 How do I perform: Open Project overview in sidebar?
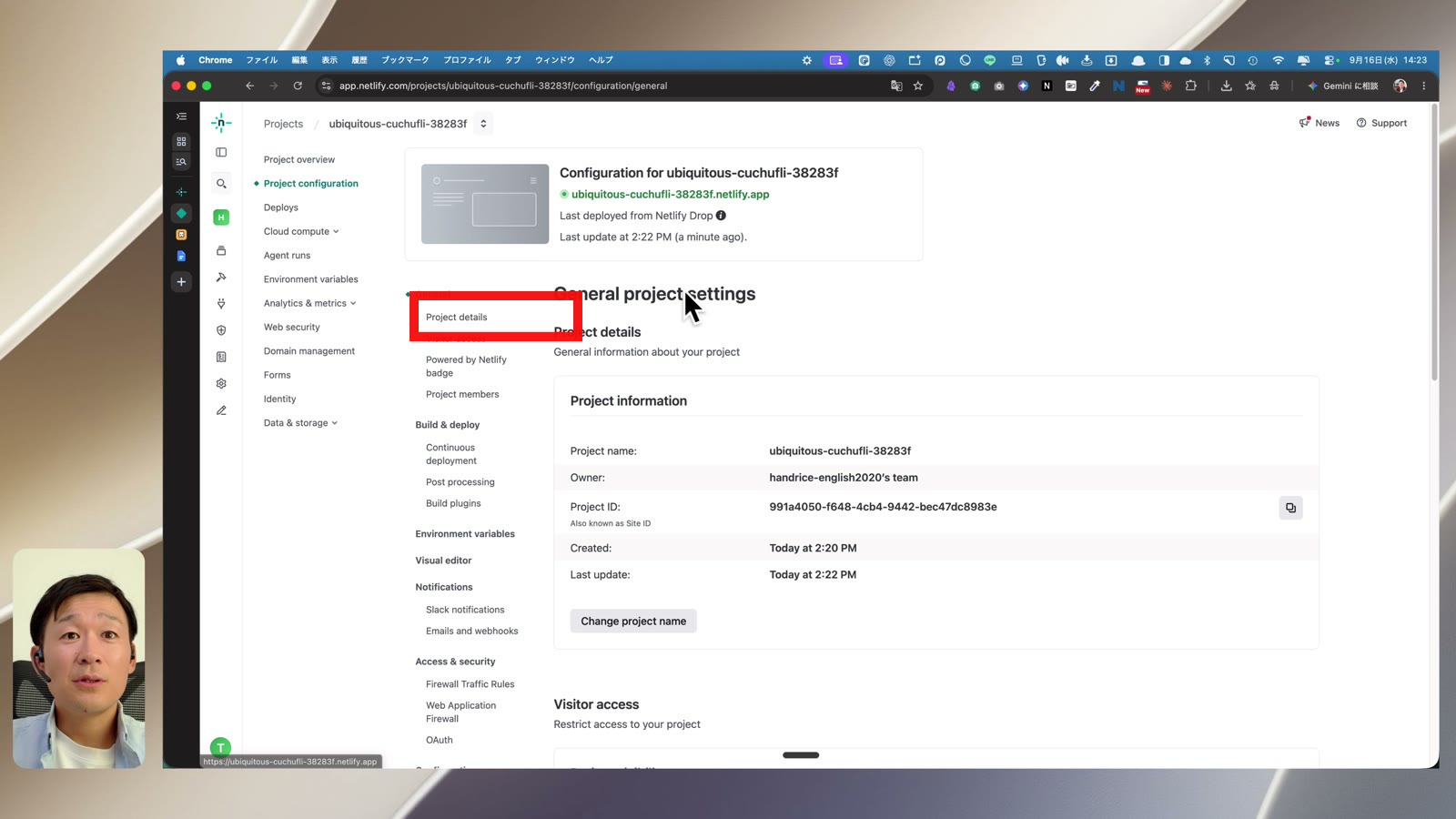(299, 160)
